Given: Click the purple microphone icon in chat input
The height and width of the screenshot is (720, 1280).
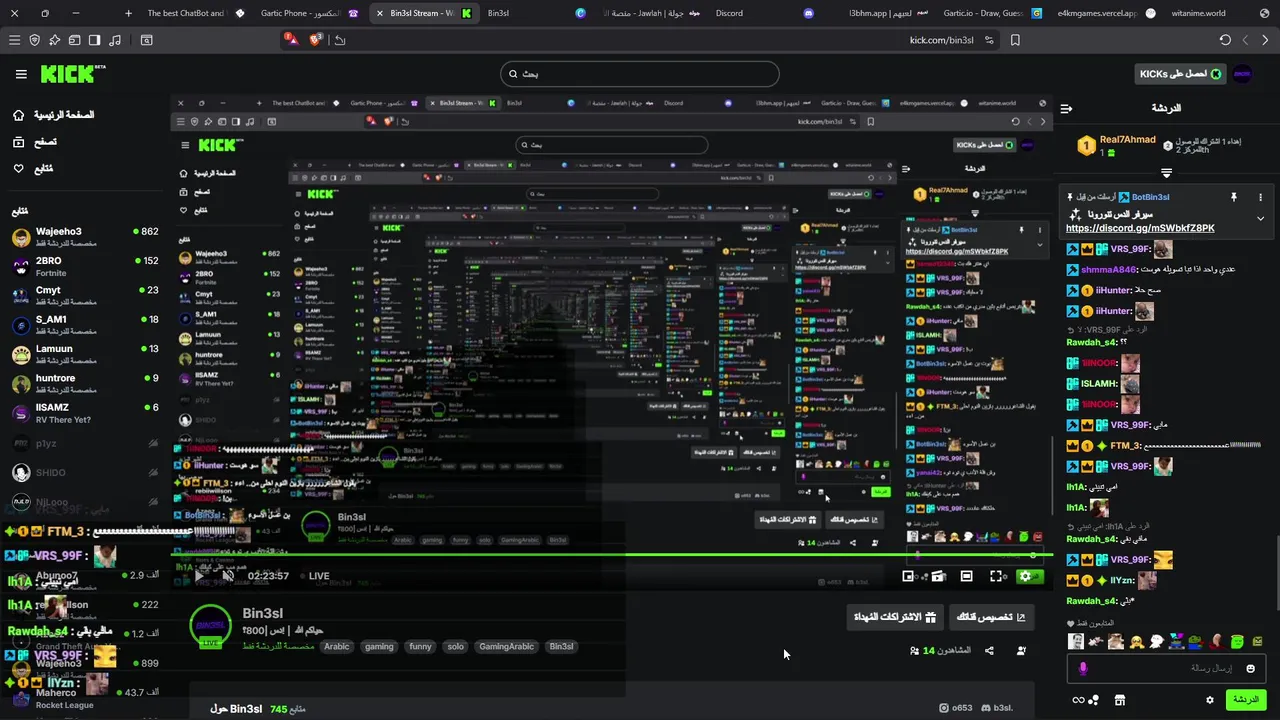Looking at the screenshot, I should coord(1083,668).
